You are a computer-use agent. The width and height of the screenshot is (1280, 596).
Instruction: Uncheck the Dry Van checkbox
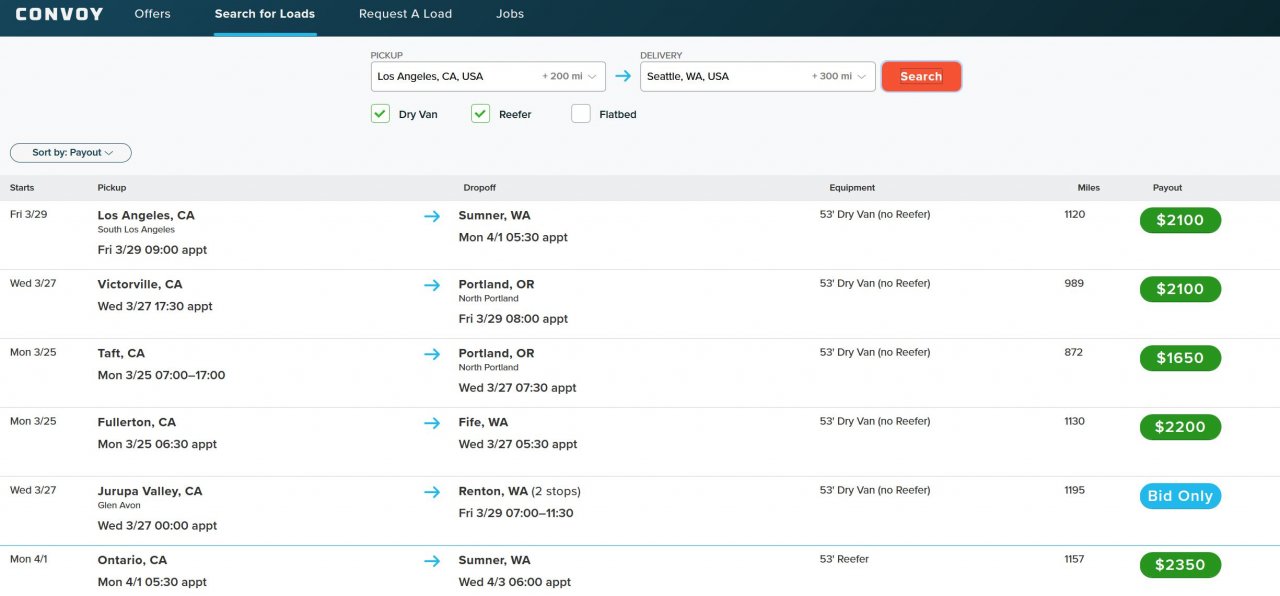[380, 114]
